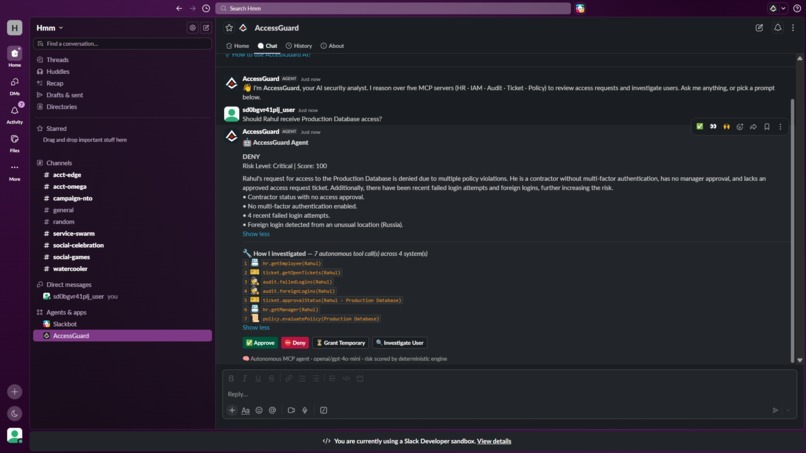The image size is (806, 453).
Task: Go back using the history back arrow
Action: [179, 8]
